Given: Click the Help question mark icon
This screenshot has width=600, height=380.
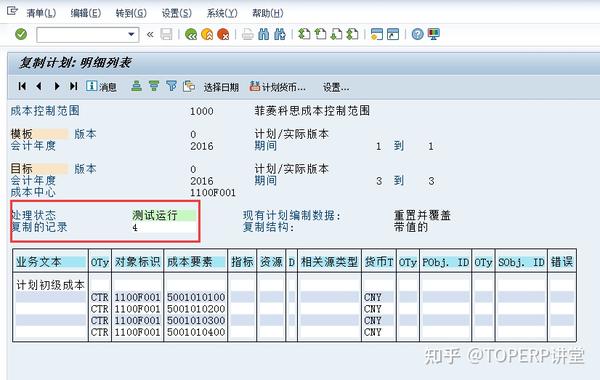Looking at the screenshot, I should pos(417,34).
